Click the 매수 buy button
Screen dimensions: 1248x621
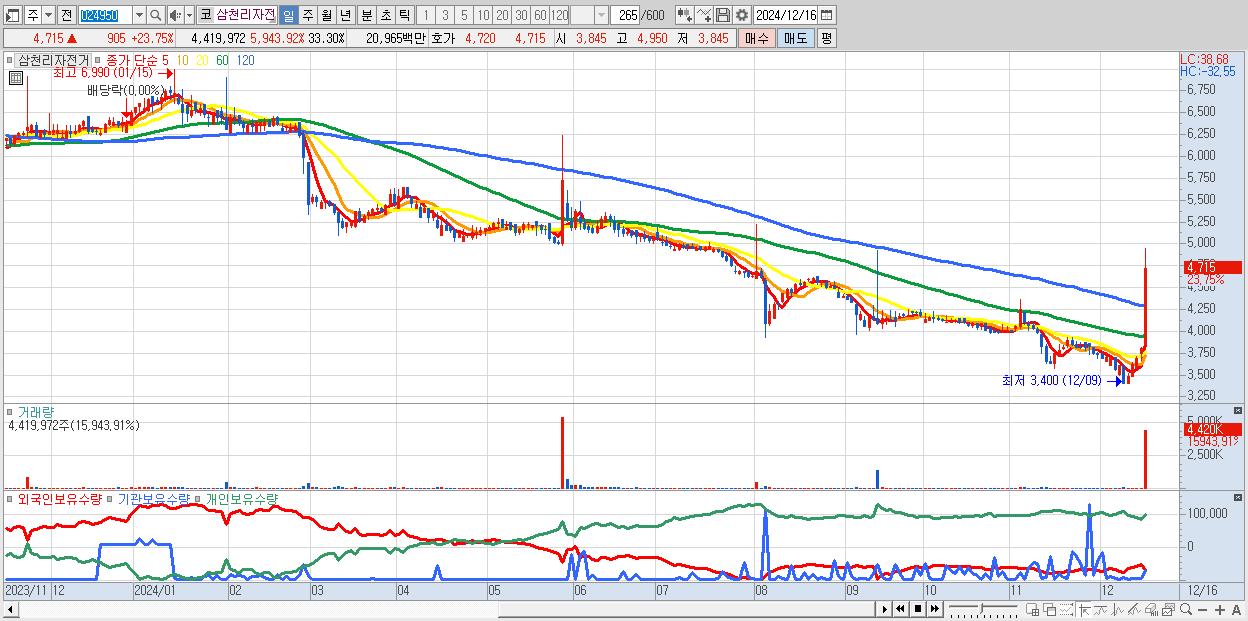(757, 38)
